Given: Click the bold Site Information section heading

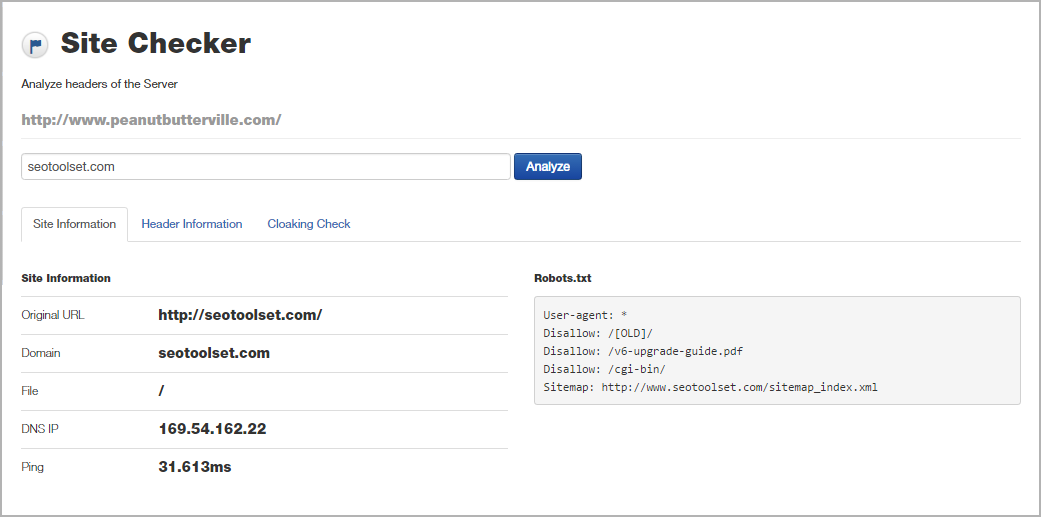Looking at the screenshot, I should [x=66, y=278].
